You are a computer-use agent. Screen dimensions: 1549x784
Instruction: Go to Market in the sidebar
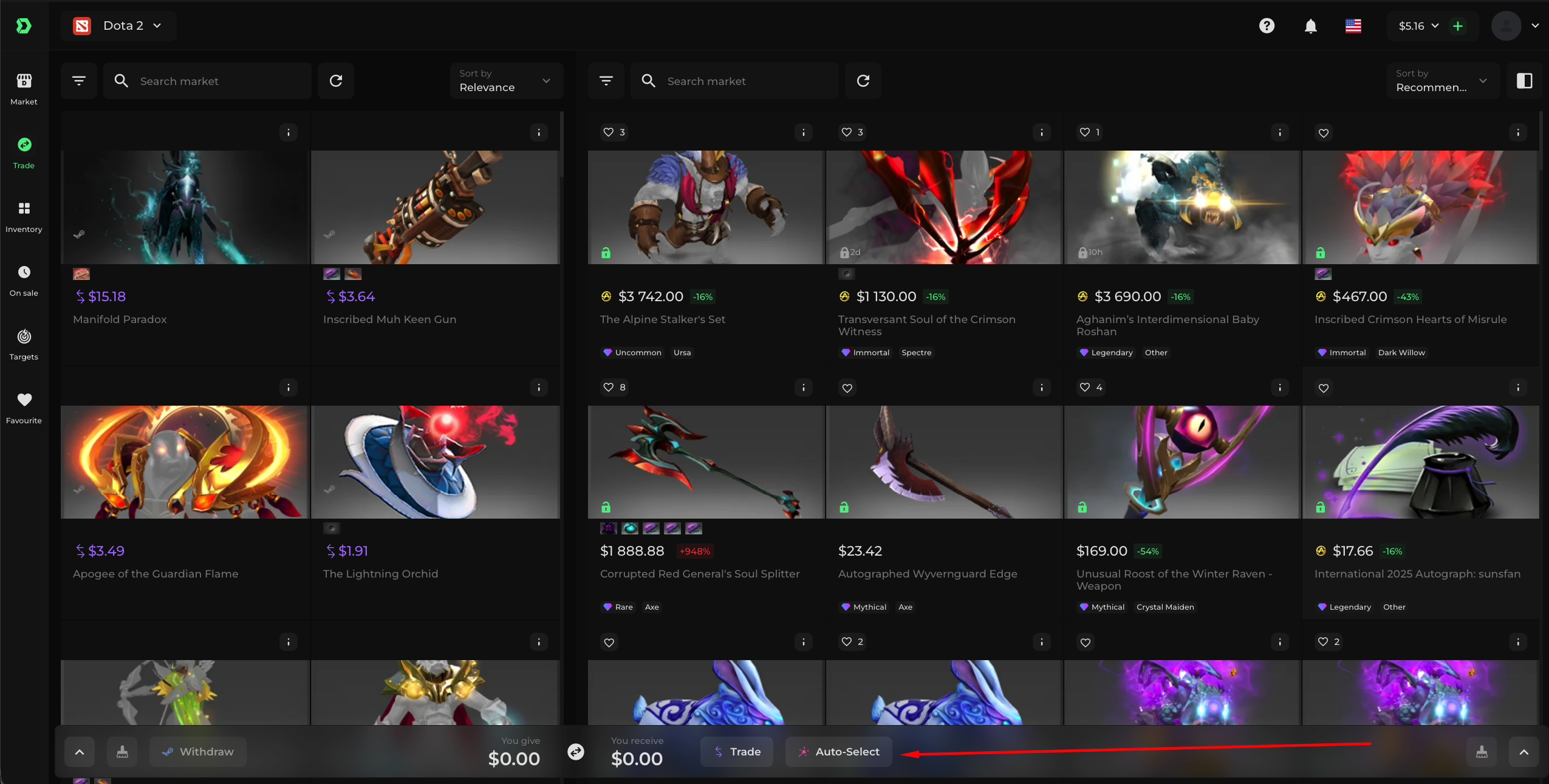coord(24,89)
